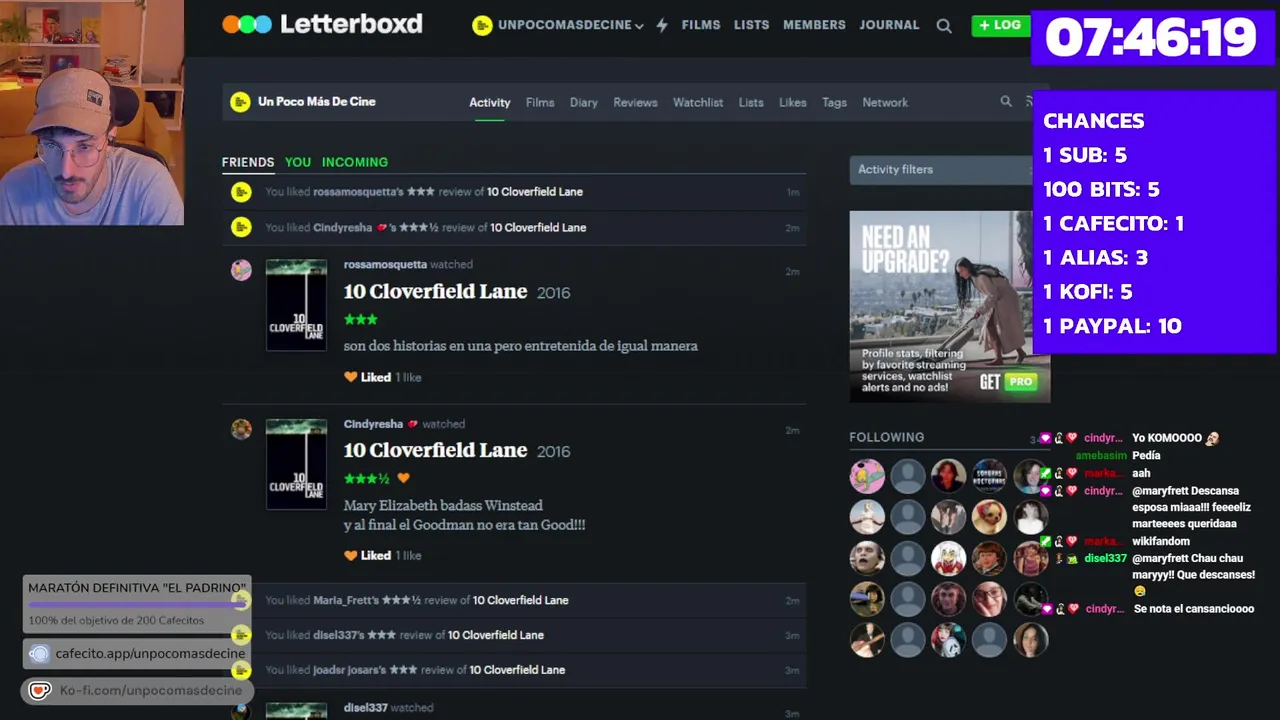This screenshot has width=1280, height=720.
Task: Open JOURNAL from the top navigation
Action: (889, 25)
